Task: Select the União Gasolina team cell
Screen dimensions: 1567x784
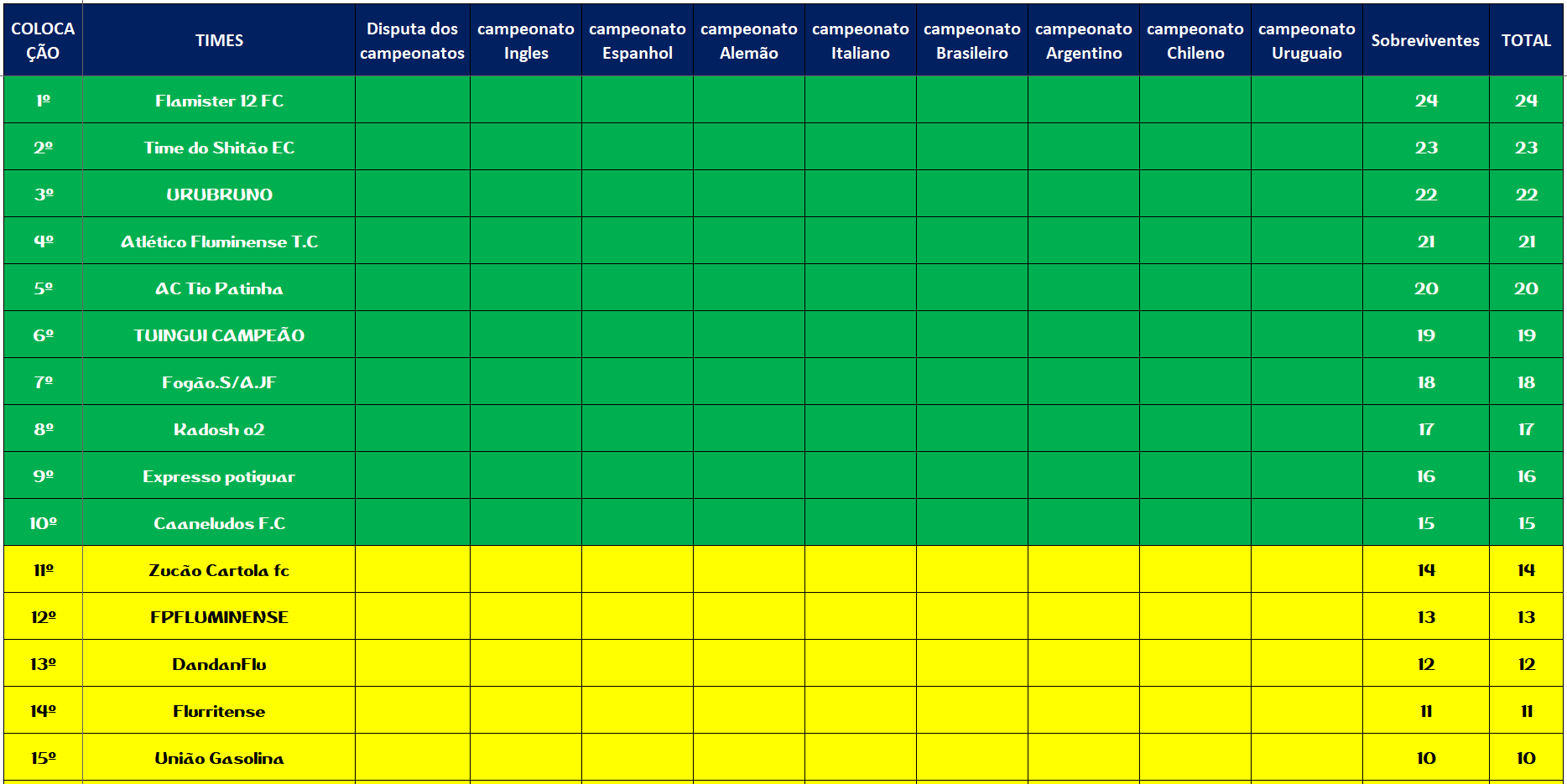Action: [219, 758]
